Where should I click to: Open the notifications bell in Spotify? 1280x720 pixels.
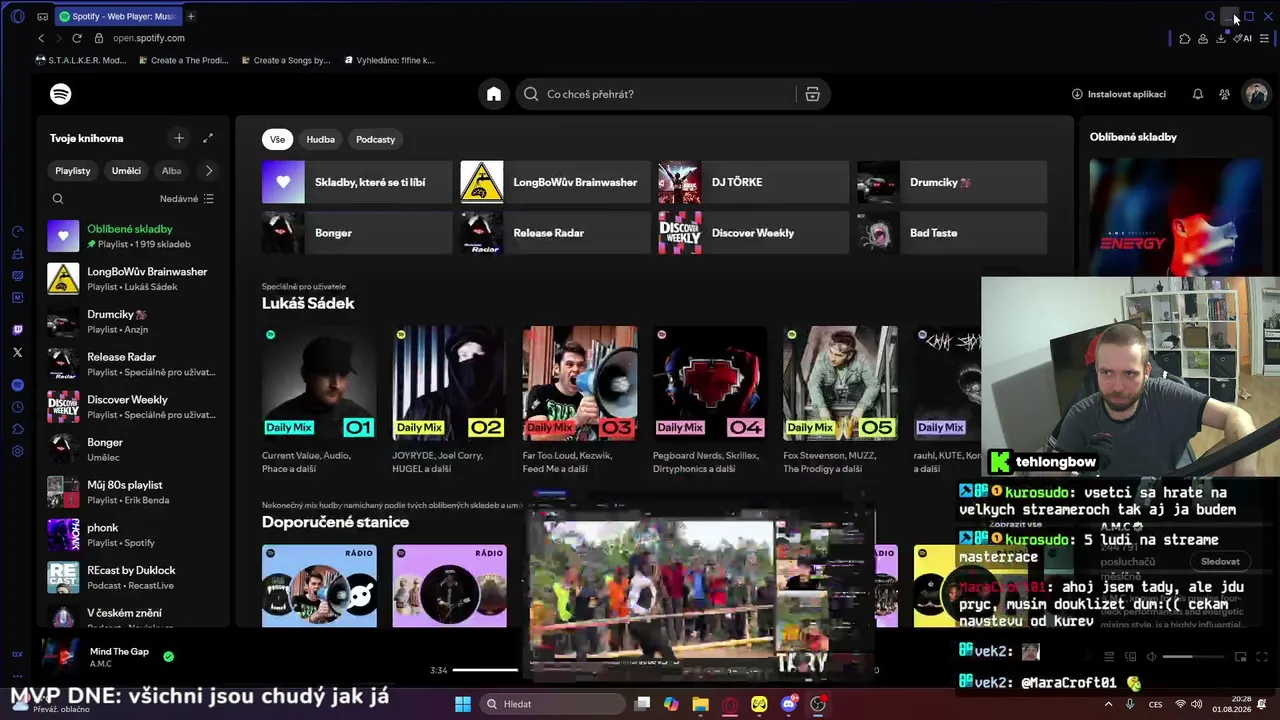point(1198,94)
